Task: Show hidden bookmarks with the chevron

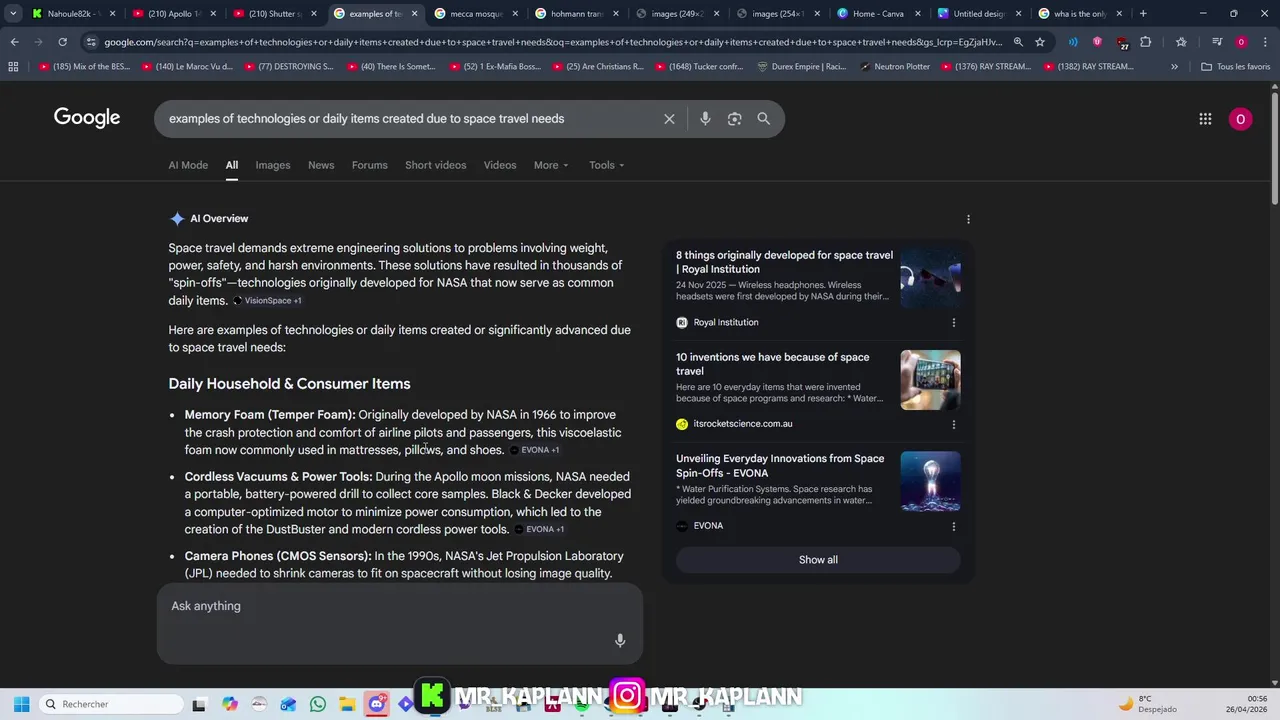Action: [x=1174, y=66]
